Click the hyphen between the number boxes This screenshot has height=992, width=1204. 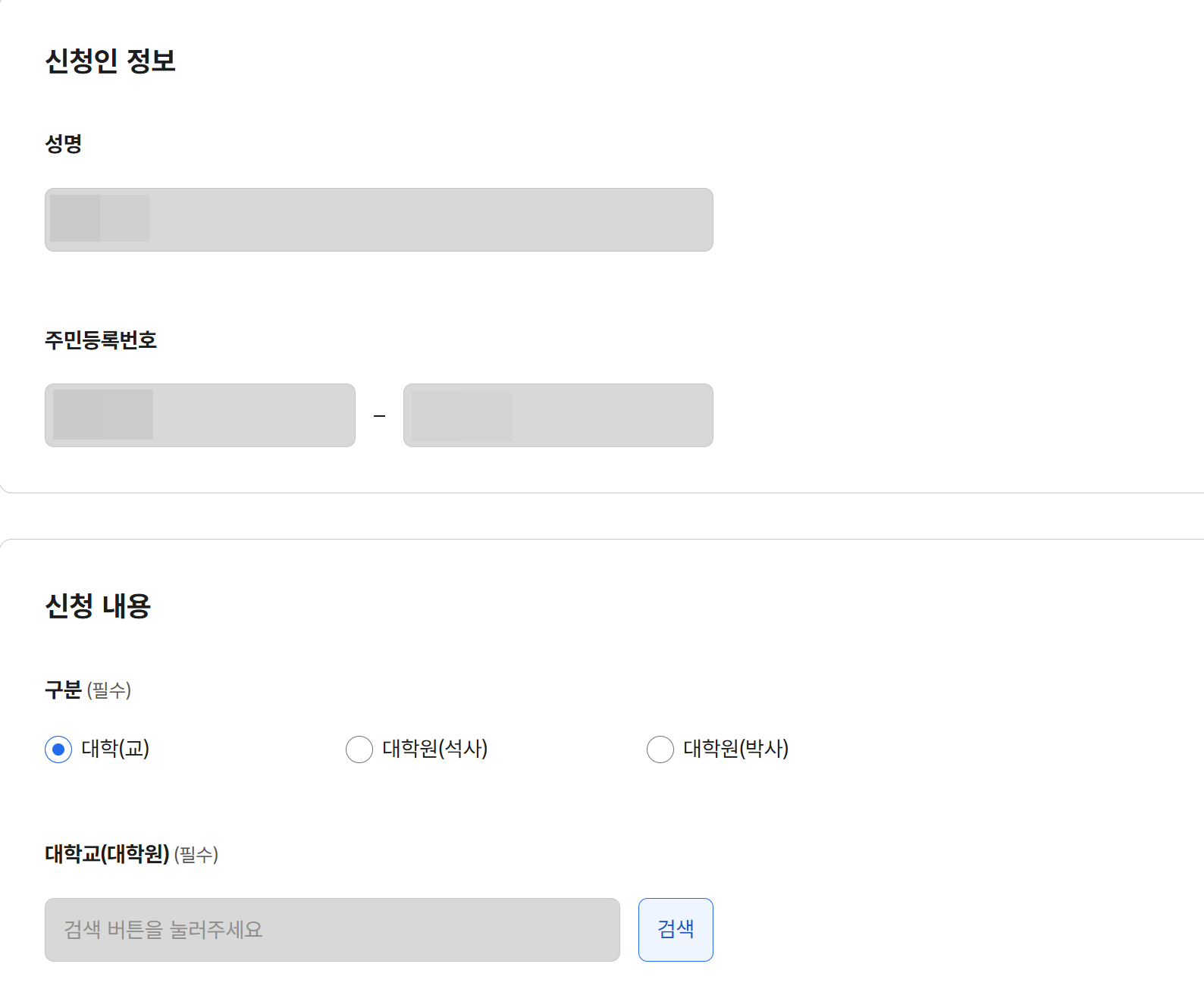[x=380, y=415]
